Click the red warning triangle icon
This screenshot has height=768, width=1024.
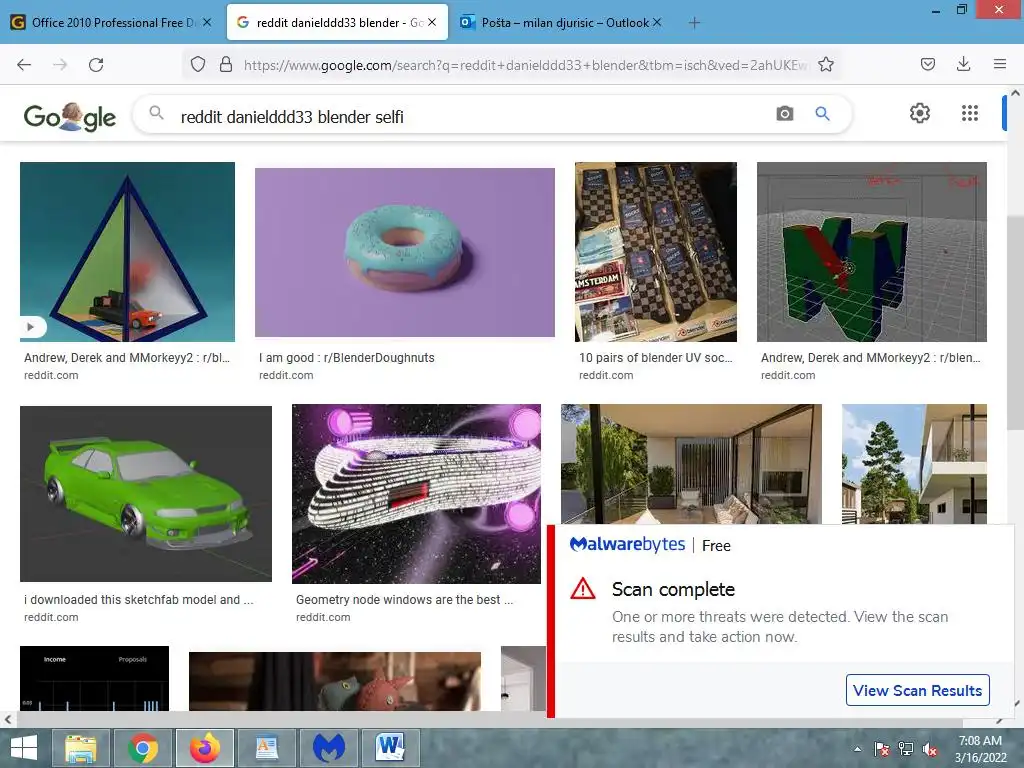click(583, 588)
